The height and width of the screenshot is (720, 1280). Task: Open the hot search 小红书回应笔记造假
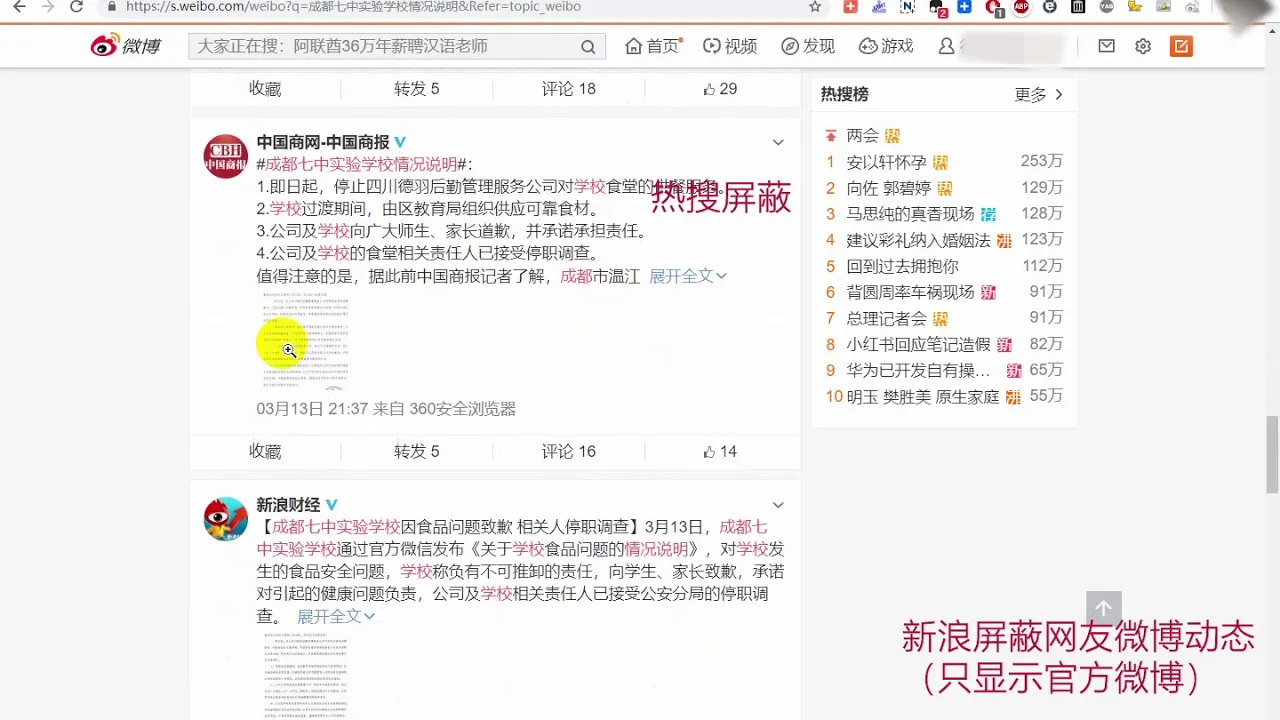[x=918, y=344]
